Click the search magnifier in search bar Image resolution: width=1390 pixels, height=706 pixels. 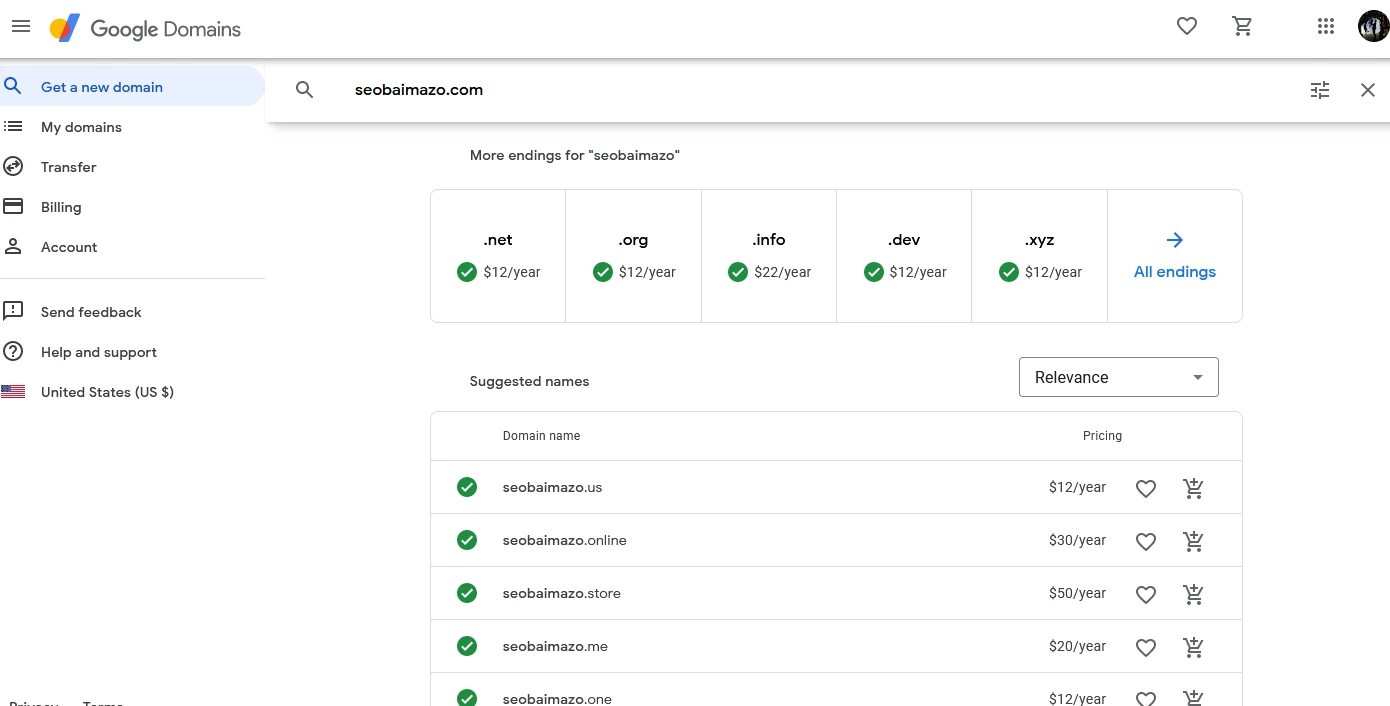coord(305,90)
